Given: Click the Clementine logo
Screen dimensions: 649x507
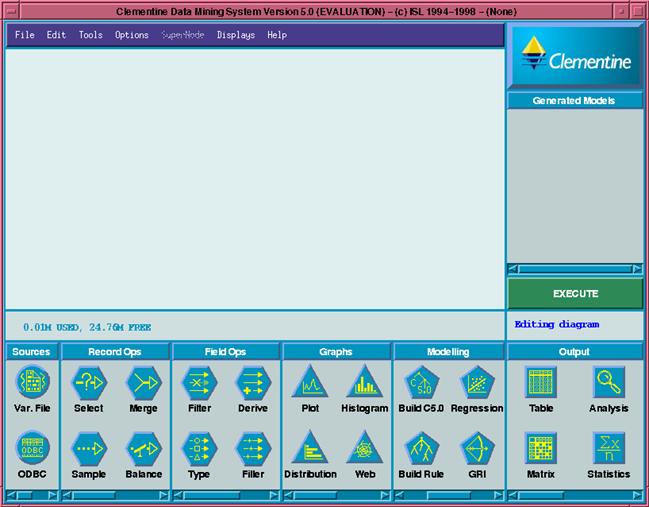Looking at the screenshot, I should (575, 56).
